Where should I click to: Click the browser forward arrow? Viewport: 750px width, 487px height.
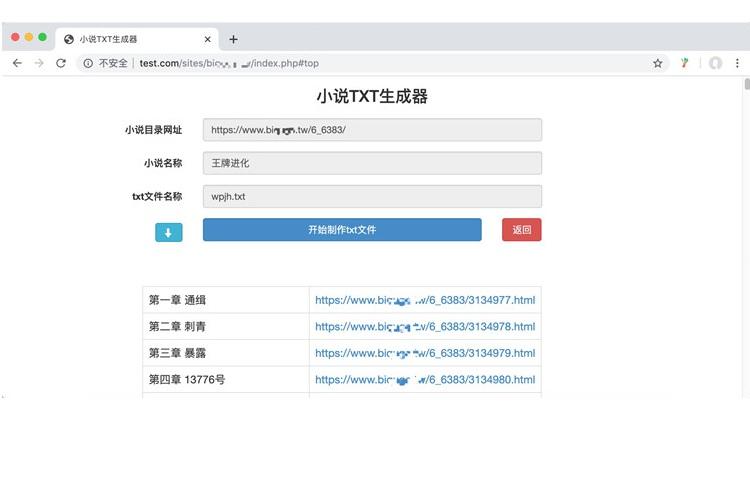tap(38, 63)
